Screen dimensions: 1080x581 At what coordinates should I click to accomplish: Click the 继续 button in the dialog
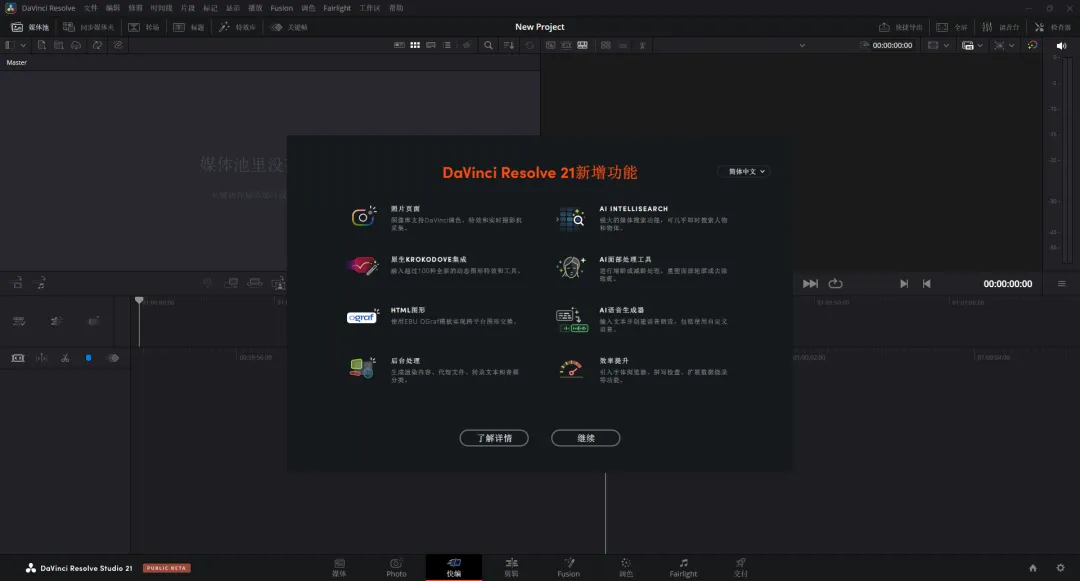(585, 438)
